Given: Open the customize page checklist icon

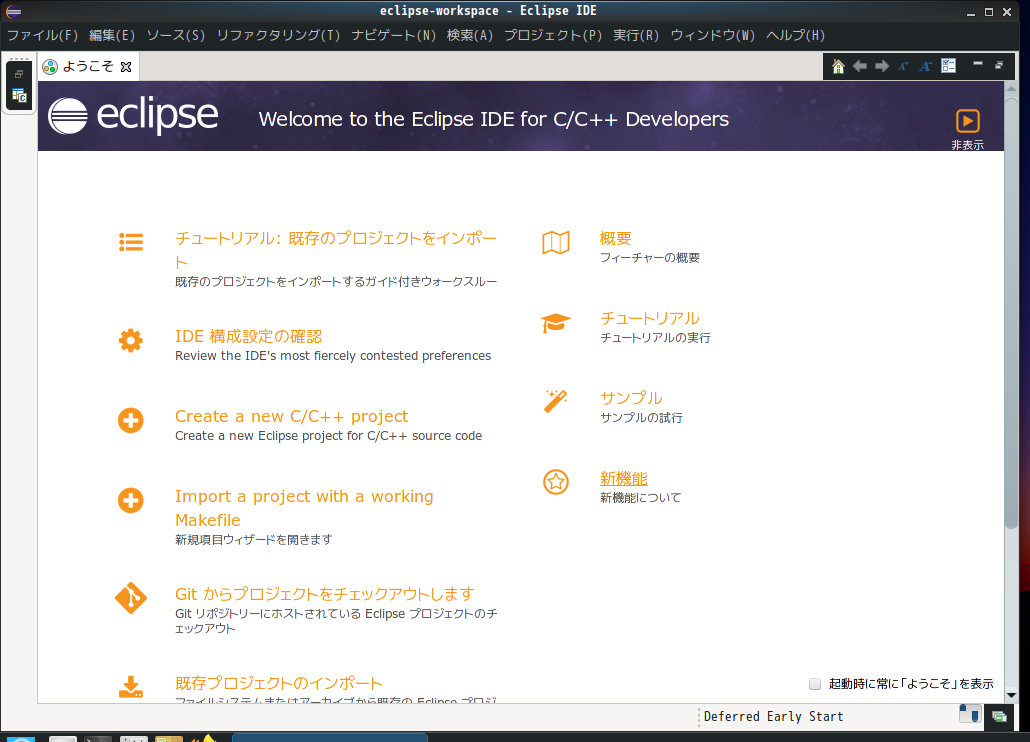Looking at the screenshot, I should pyautogui.click(x=949, y=66).
